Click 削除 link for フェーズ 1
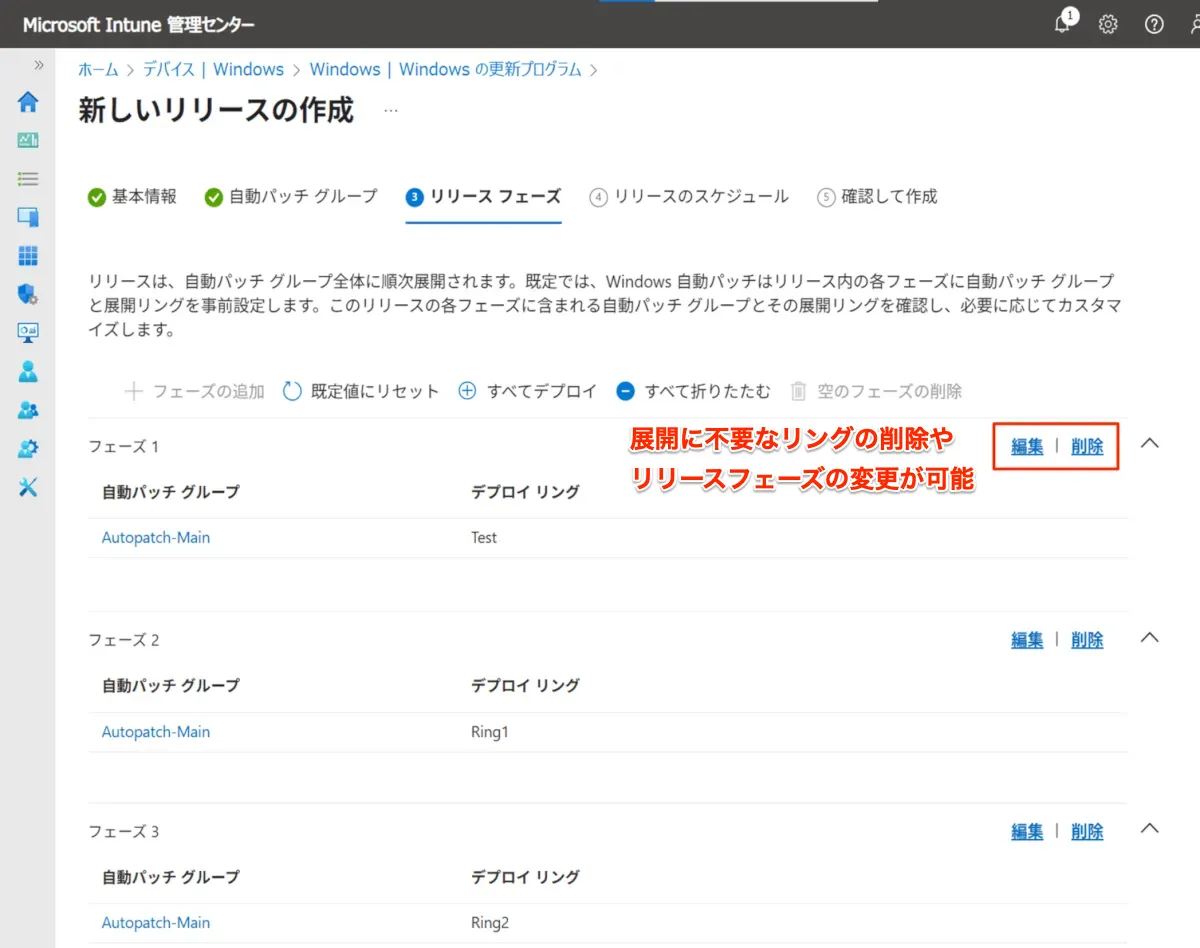The height and width of the screenshot is (948, 1200). pos(1087,447)
